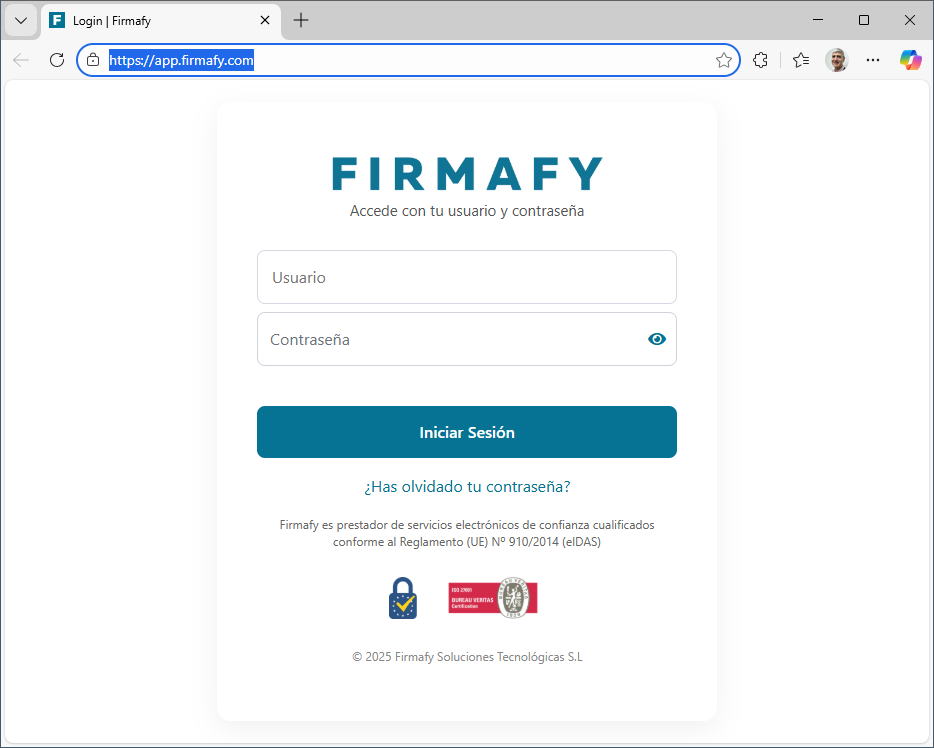Open the browser profile avatar
Image resolution: width=934 pixels, height=748 pixels.
(836, 60)
